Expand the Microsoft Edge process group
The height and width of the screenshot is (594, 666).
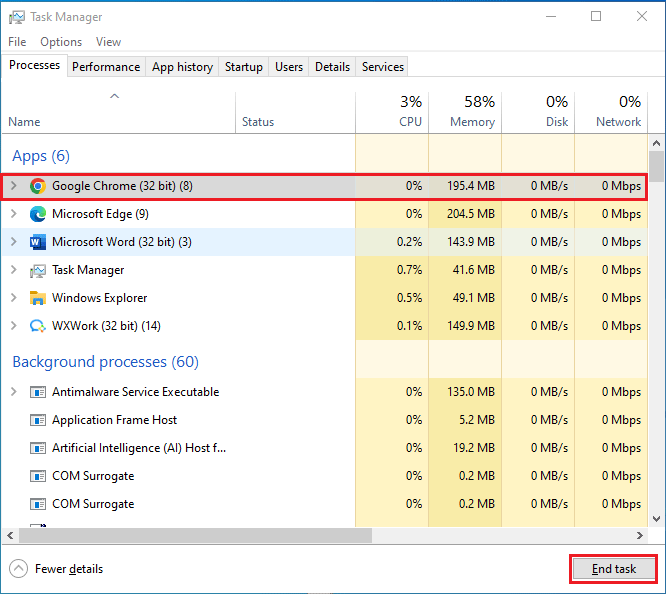pos(14,214)
